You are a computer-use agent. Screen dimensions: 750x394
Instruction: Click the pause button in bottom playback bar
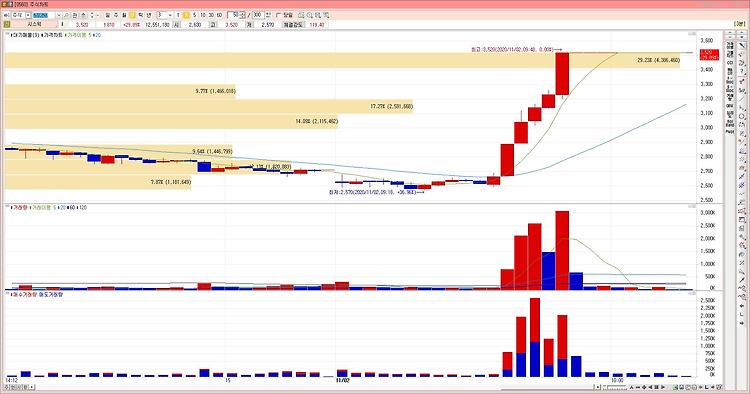point(656,387)
